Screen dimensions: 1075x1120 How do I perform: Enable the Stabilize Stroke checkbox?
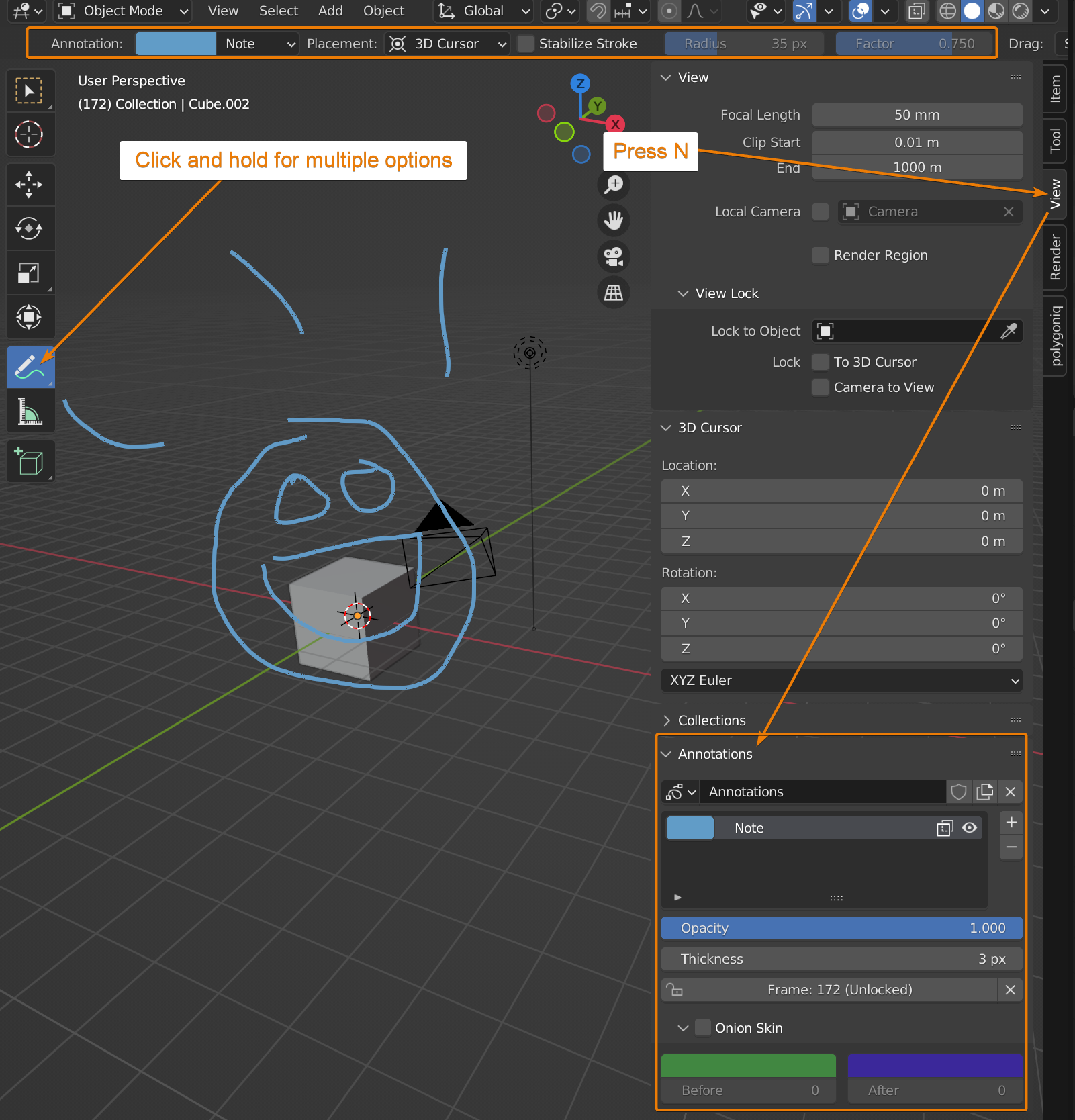point(526,44)
